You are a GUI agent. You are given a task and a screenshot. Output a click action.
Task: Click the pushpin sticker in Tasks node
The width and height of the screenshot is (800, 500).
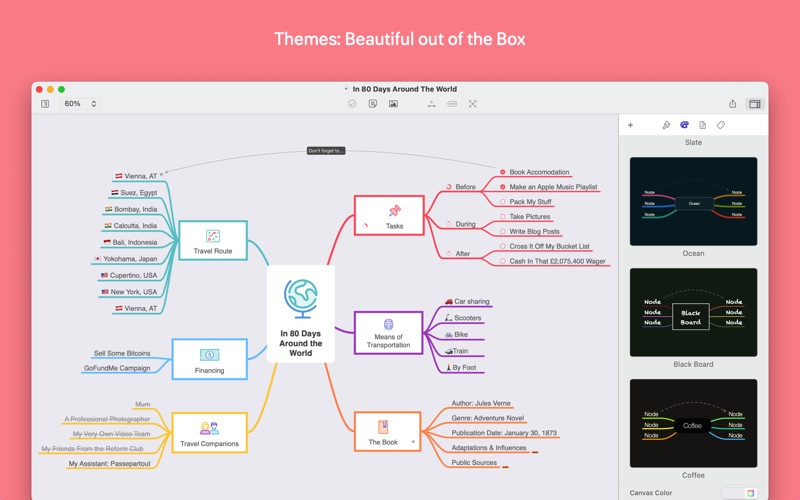point(394,211)
